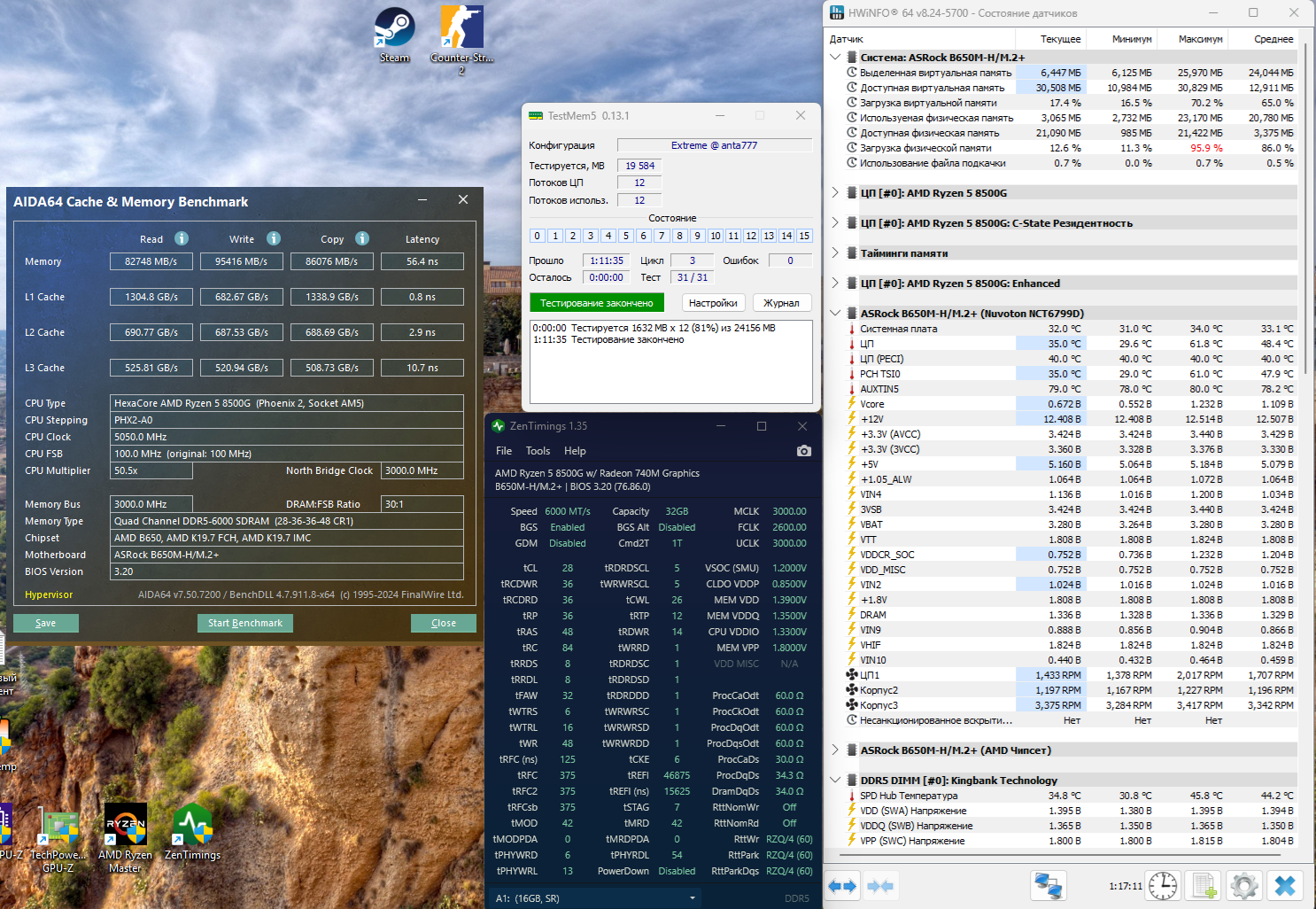Viewport: 1316px width, 909px height.
Task: Click the collapse-columns arrows icon in HWiNFO toolbar
Action: tap(880, 885)
